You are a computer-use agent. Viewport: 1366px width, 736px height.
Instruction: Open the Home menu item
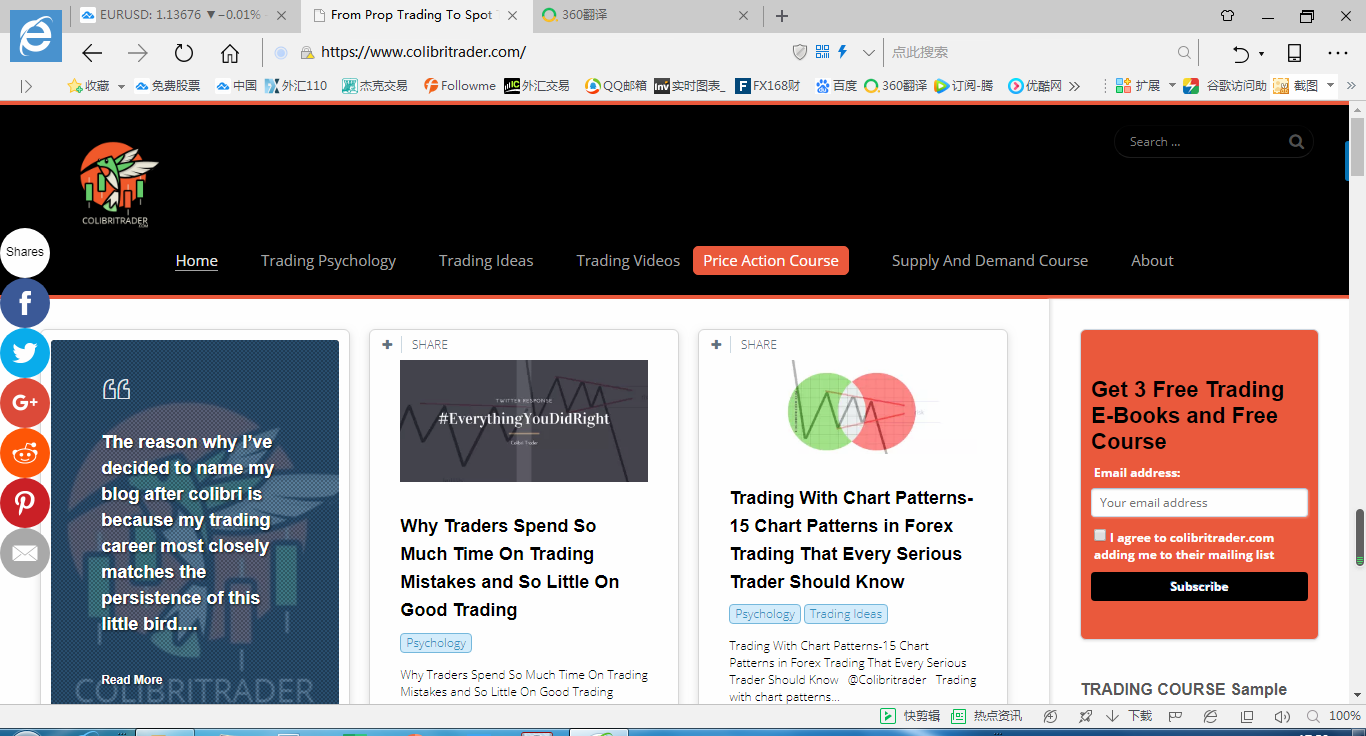197,261
